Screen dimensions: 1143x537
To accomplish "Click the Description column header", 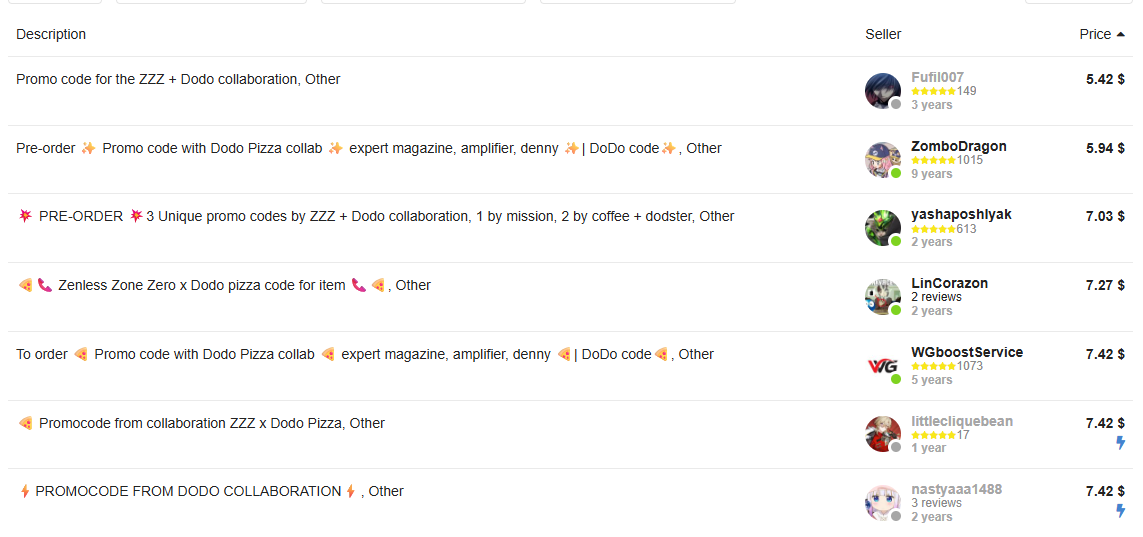I will coord(51,34).
